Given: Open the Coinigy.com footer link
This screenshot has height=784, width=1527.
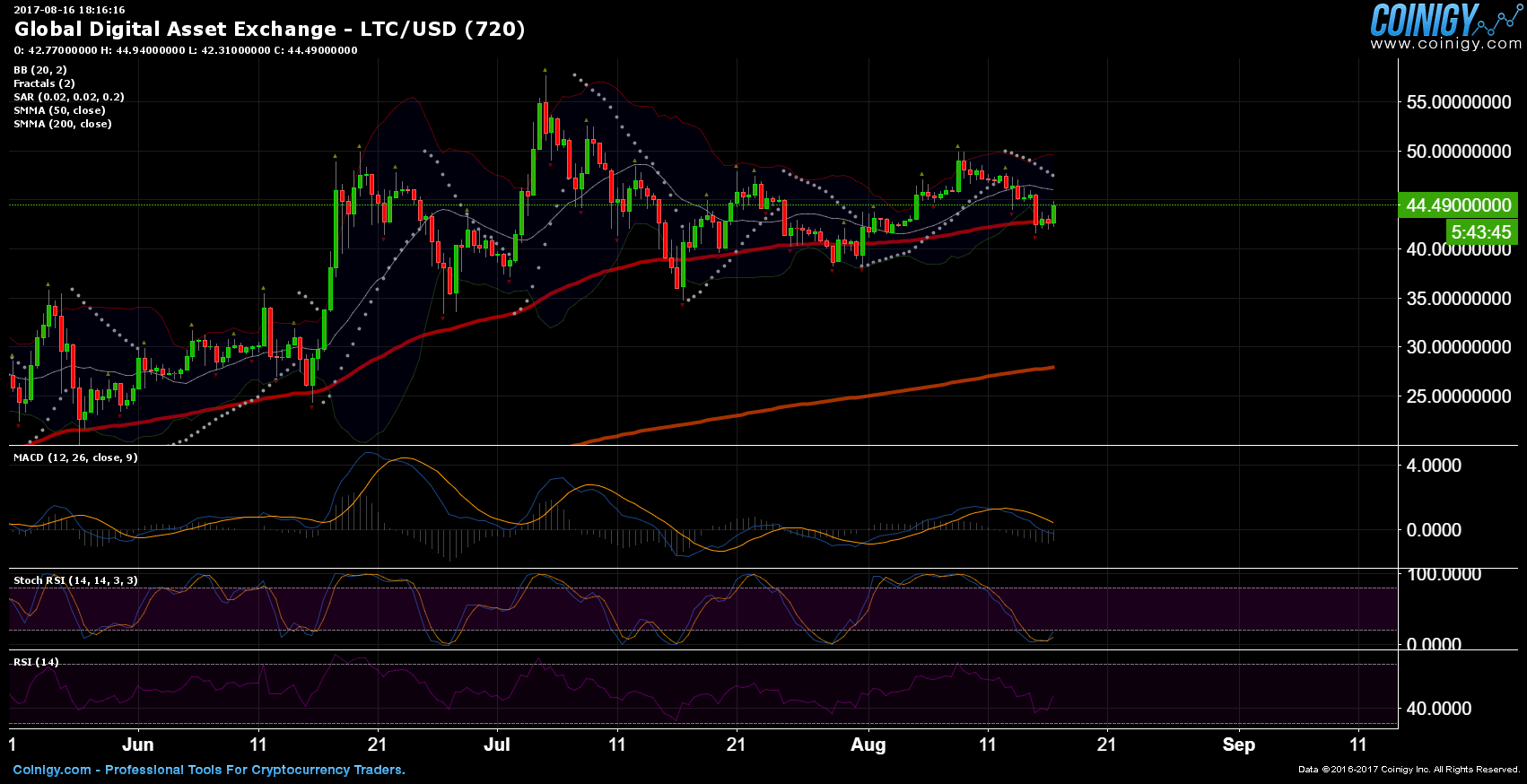Looking at the screenshot, I should pos(209,770).
